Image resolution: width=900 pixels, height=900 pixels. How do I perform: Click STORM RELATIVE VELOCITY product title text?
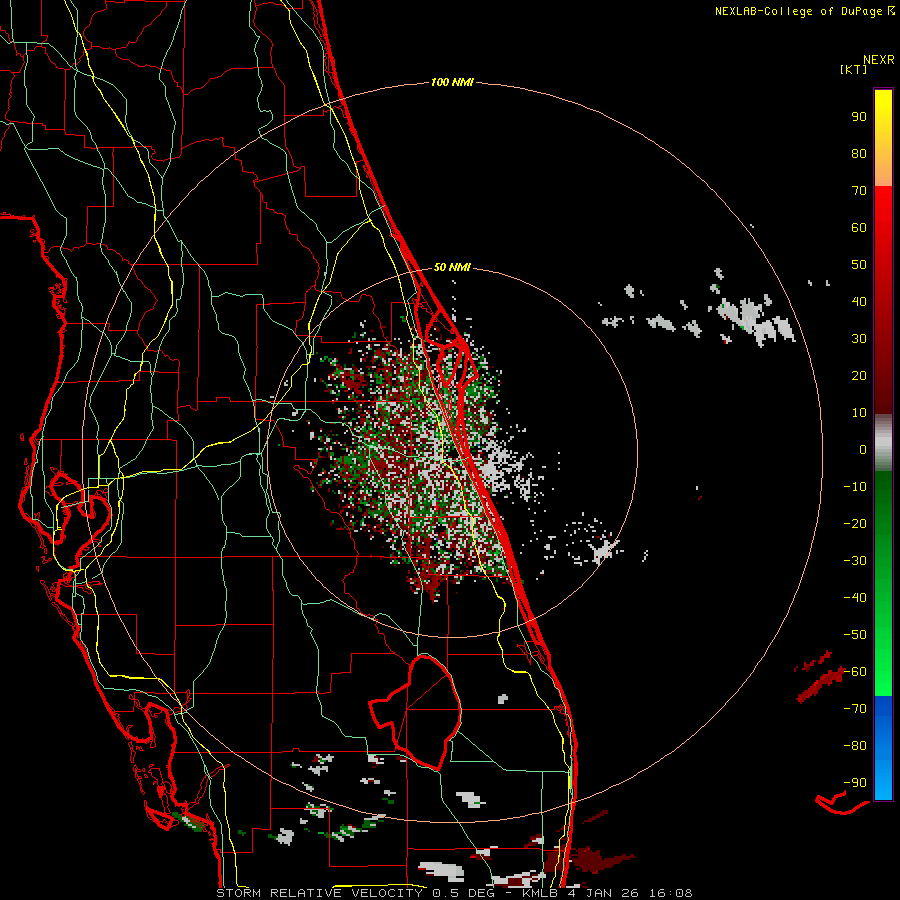(319, 893)
